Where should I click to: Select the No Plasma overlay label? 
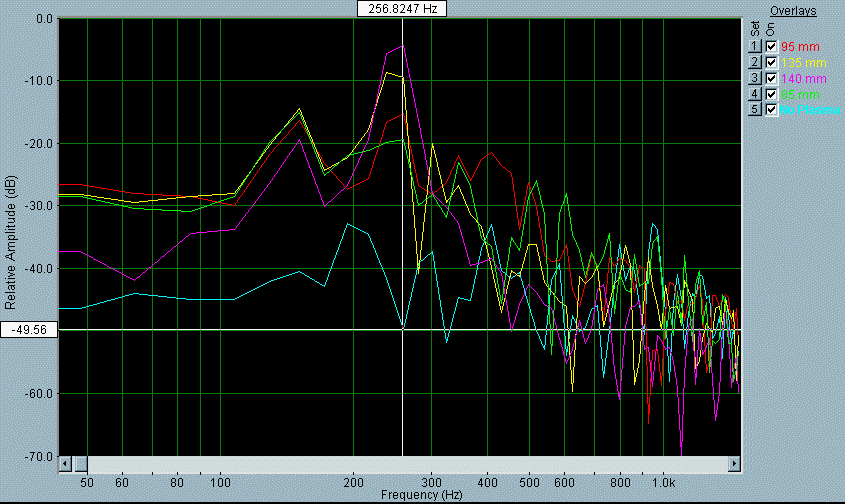pos(810,110)
